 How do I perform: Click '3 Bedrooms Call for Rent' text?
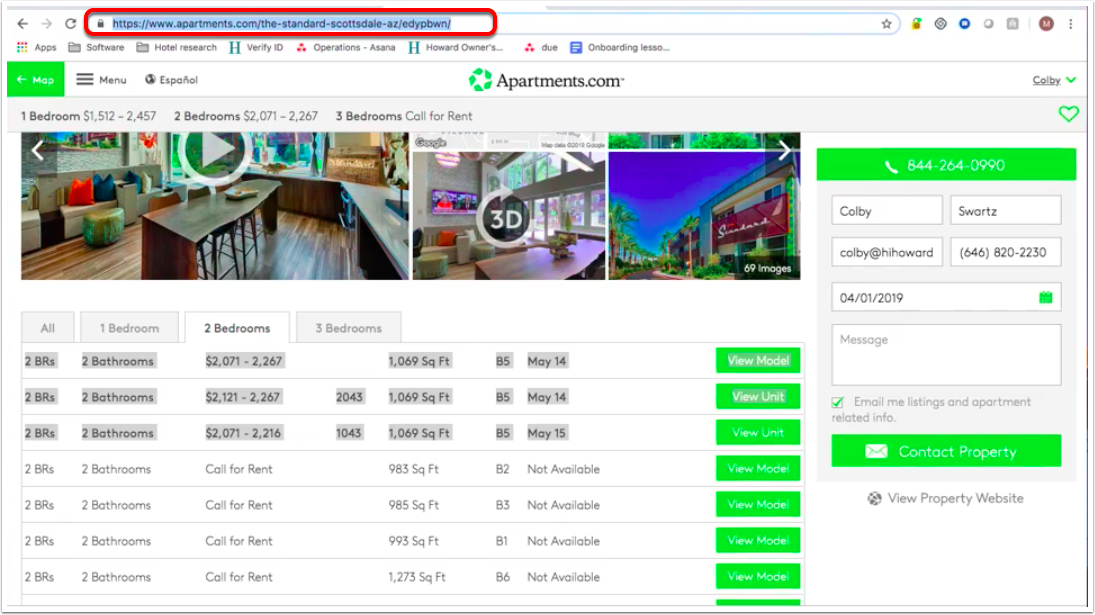[404, 116]
